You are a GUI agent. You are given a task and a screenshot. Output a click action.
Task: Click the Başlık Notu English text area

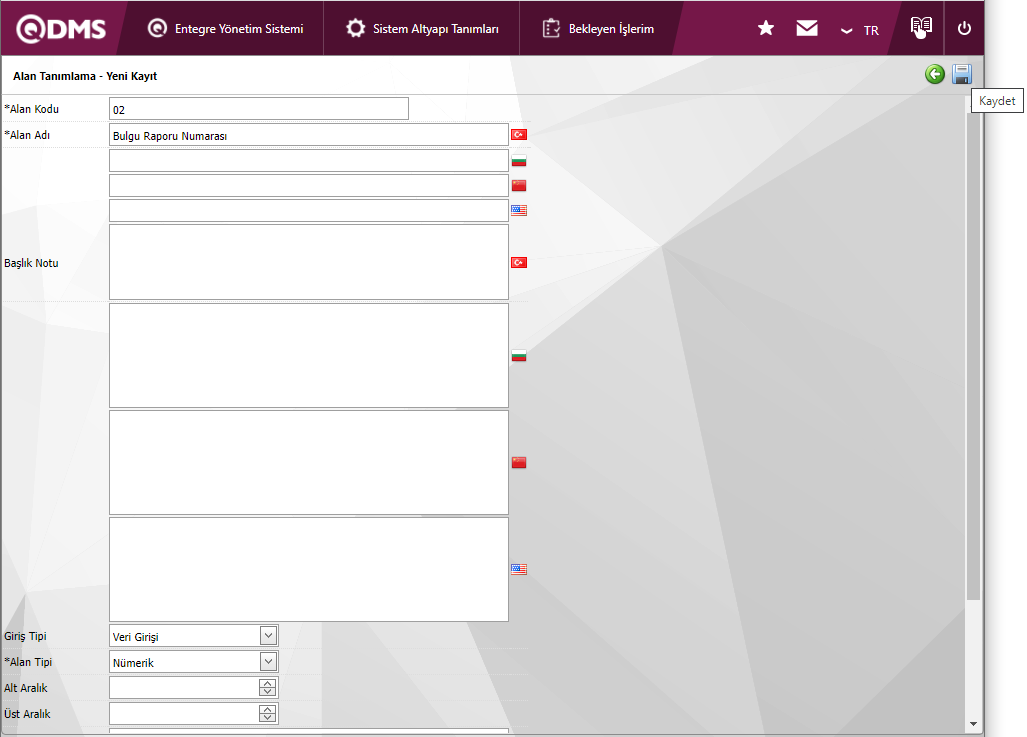[308, 569]
